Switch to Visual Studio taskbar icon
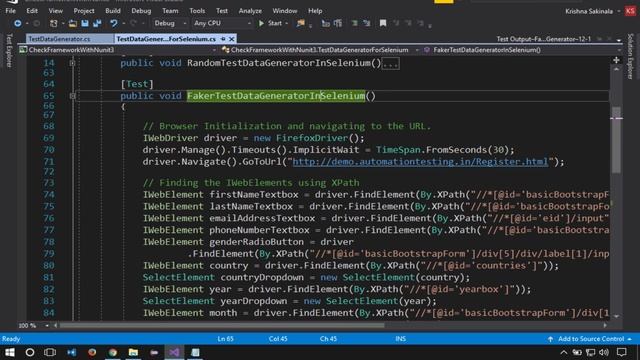This screenshot has width=640, height=360. pos(174,352)
